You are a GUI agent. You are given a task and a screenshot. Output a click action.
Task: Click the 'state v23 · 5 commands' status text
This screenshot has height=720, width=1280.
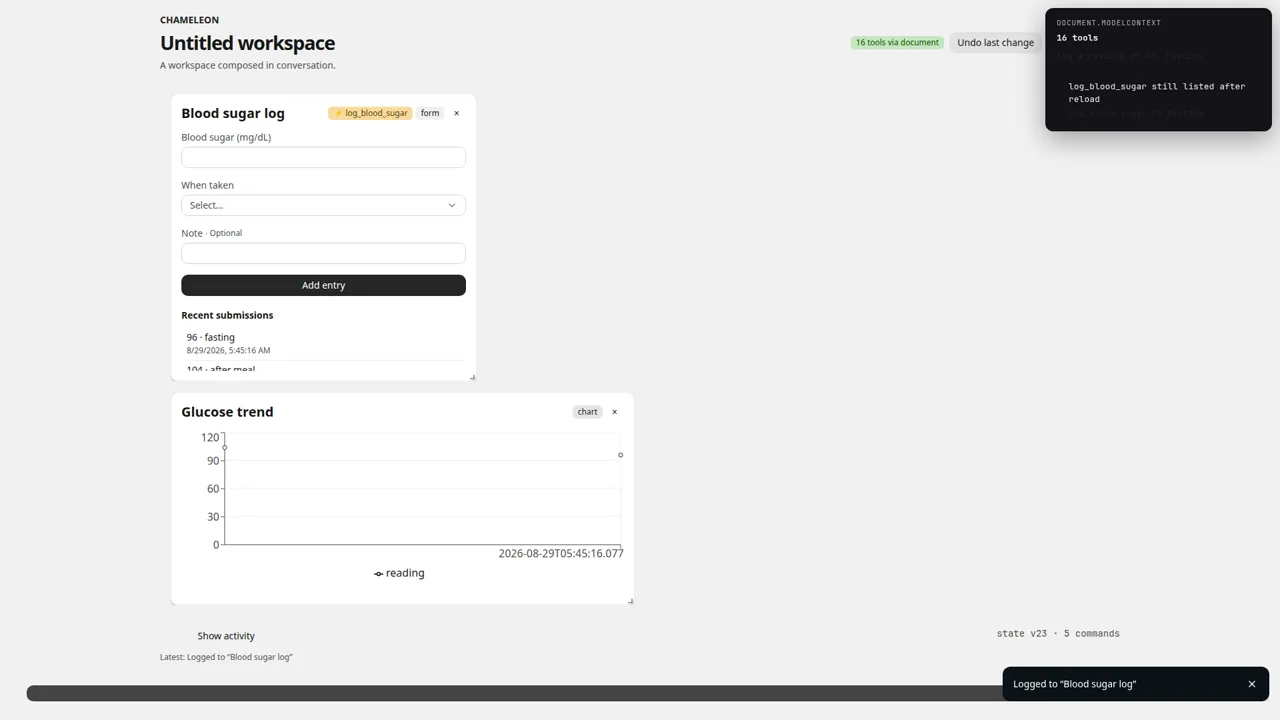click(x=1058, y=634)
